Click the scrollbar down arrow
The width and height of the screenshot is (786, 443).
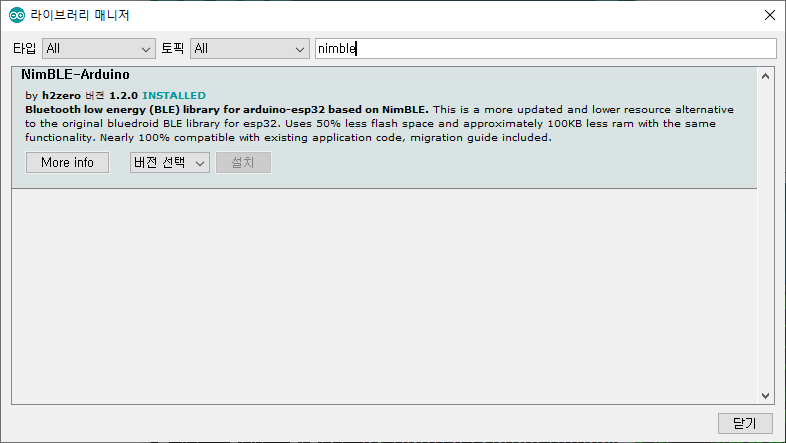click(x=765, y=395)
